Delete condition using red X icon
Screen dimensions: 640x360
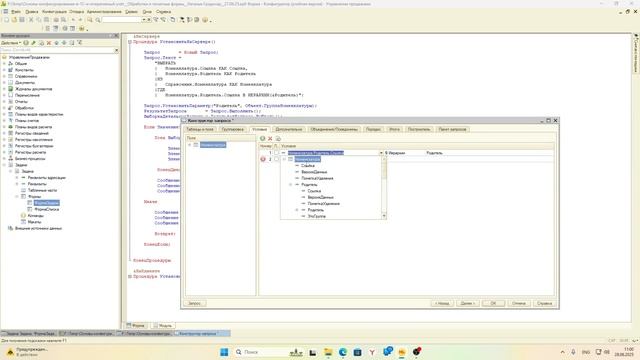270,138
